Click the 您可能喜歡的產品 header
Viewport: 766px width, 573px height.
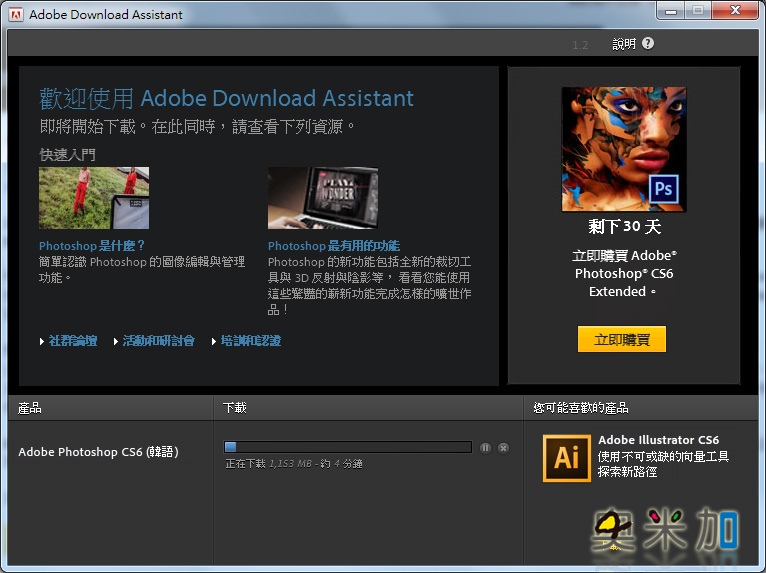click(581, 408)
